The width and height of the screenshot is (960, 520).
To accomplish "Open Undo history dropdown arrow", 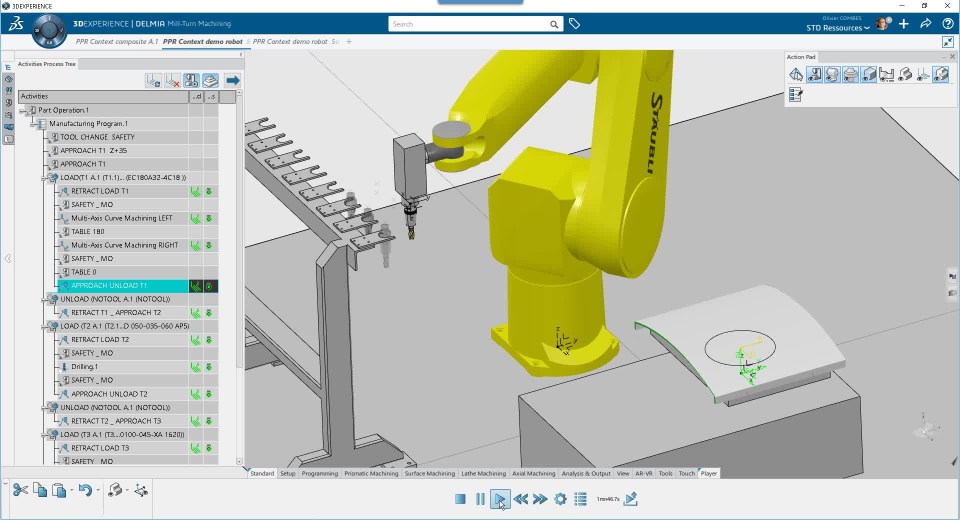I will (x=98, y=490).
